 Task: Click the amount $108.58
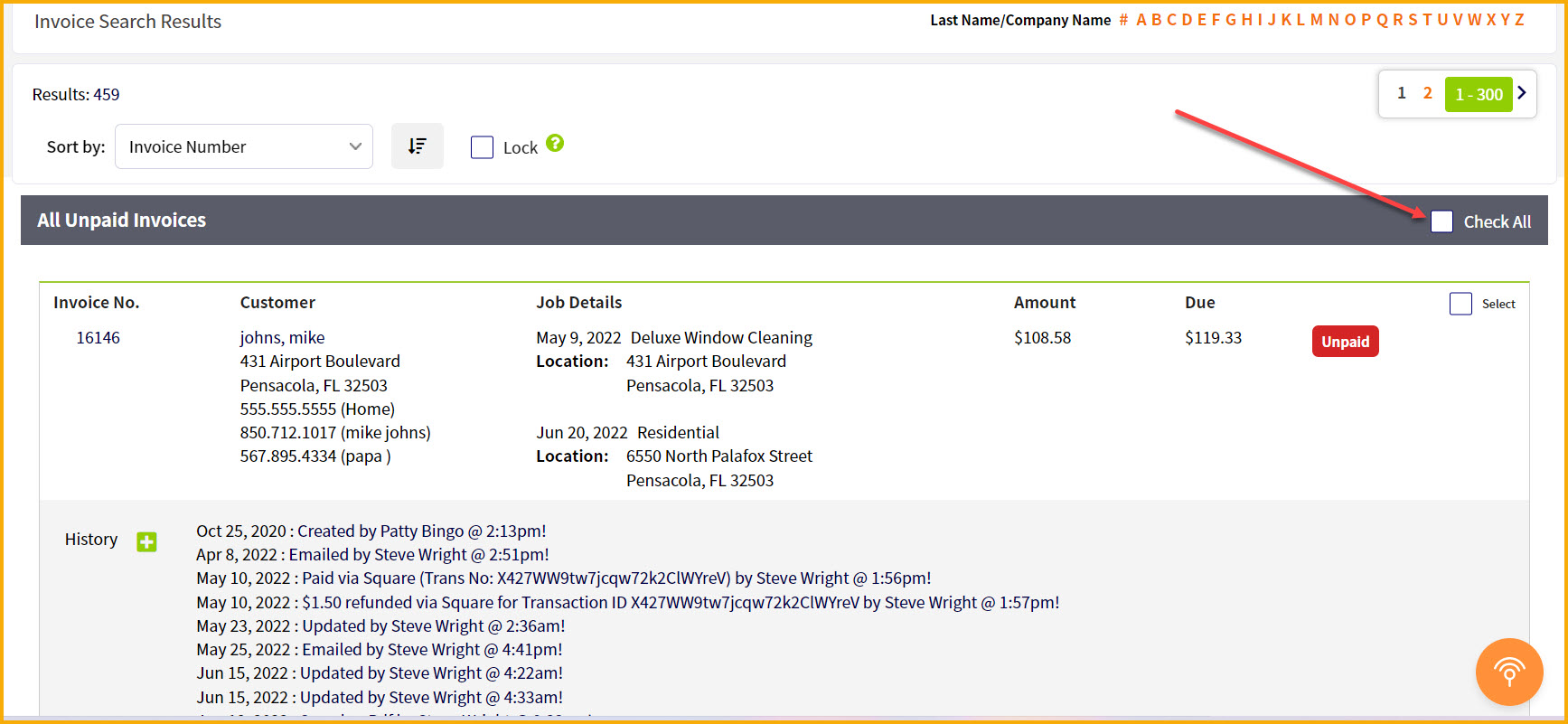[1042, 337]
